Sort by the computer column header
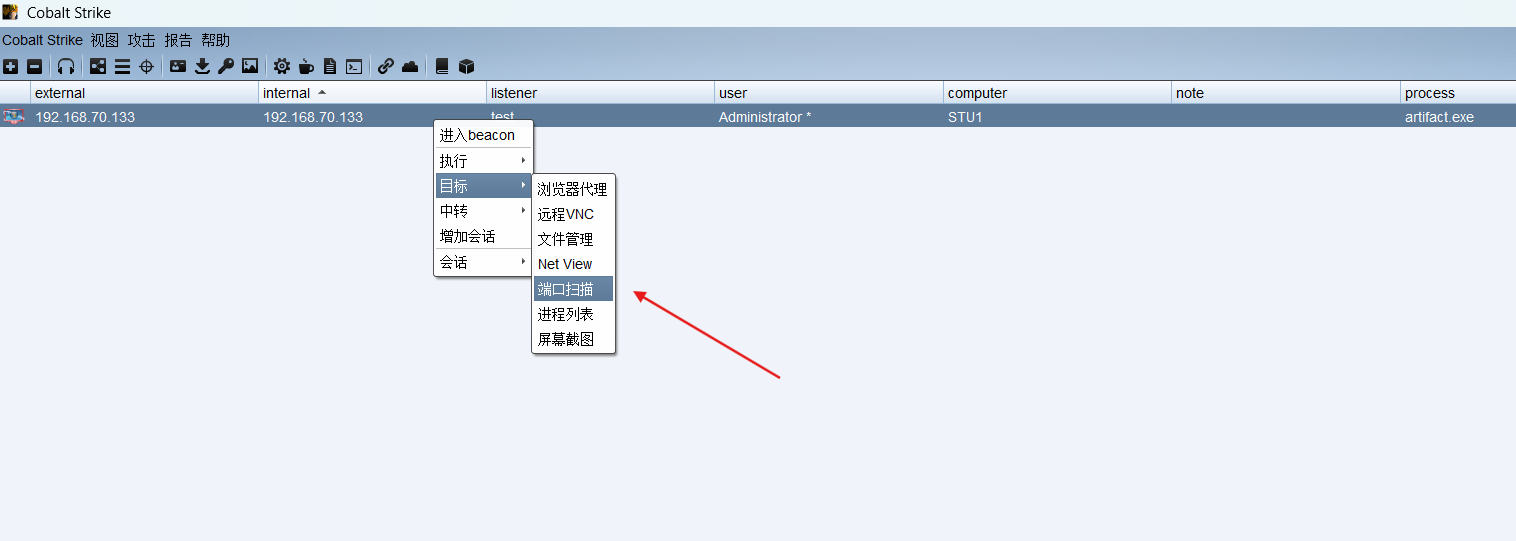 tap(1058, 93)
